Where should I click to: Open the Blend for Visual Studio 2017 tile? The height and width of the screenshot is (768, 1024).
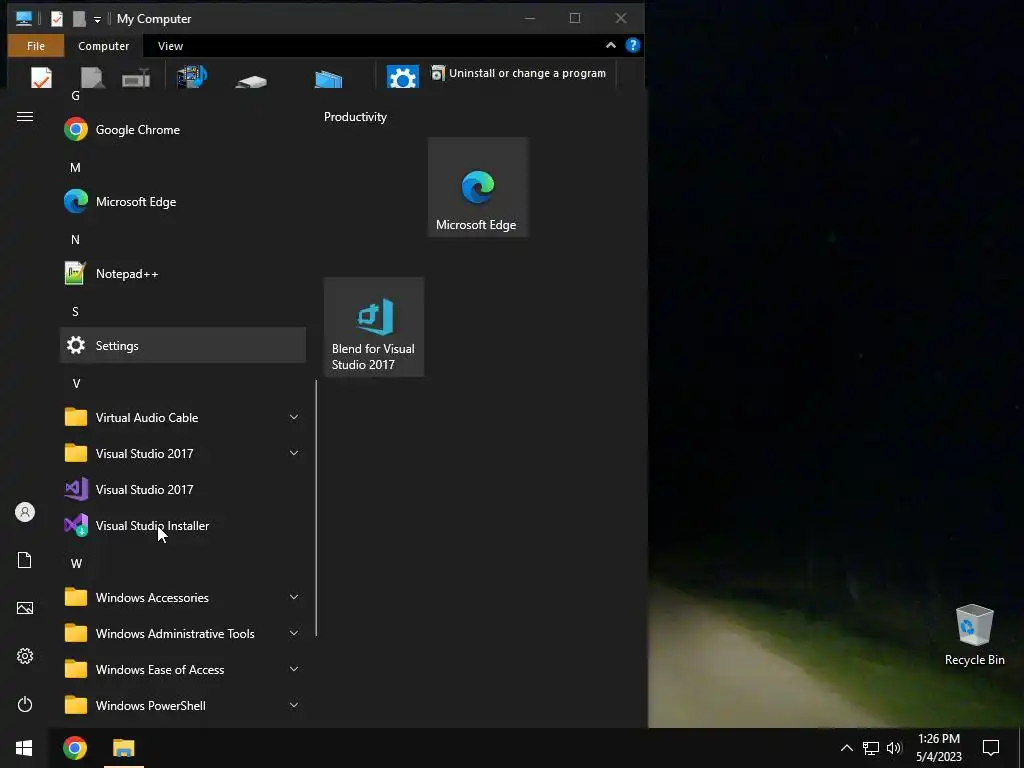point(374,327)
